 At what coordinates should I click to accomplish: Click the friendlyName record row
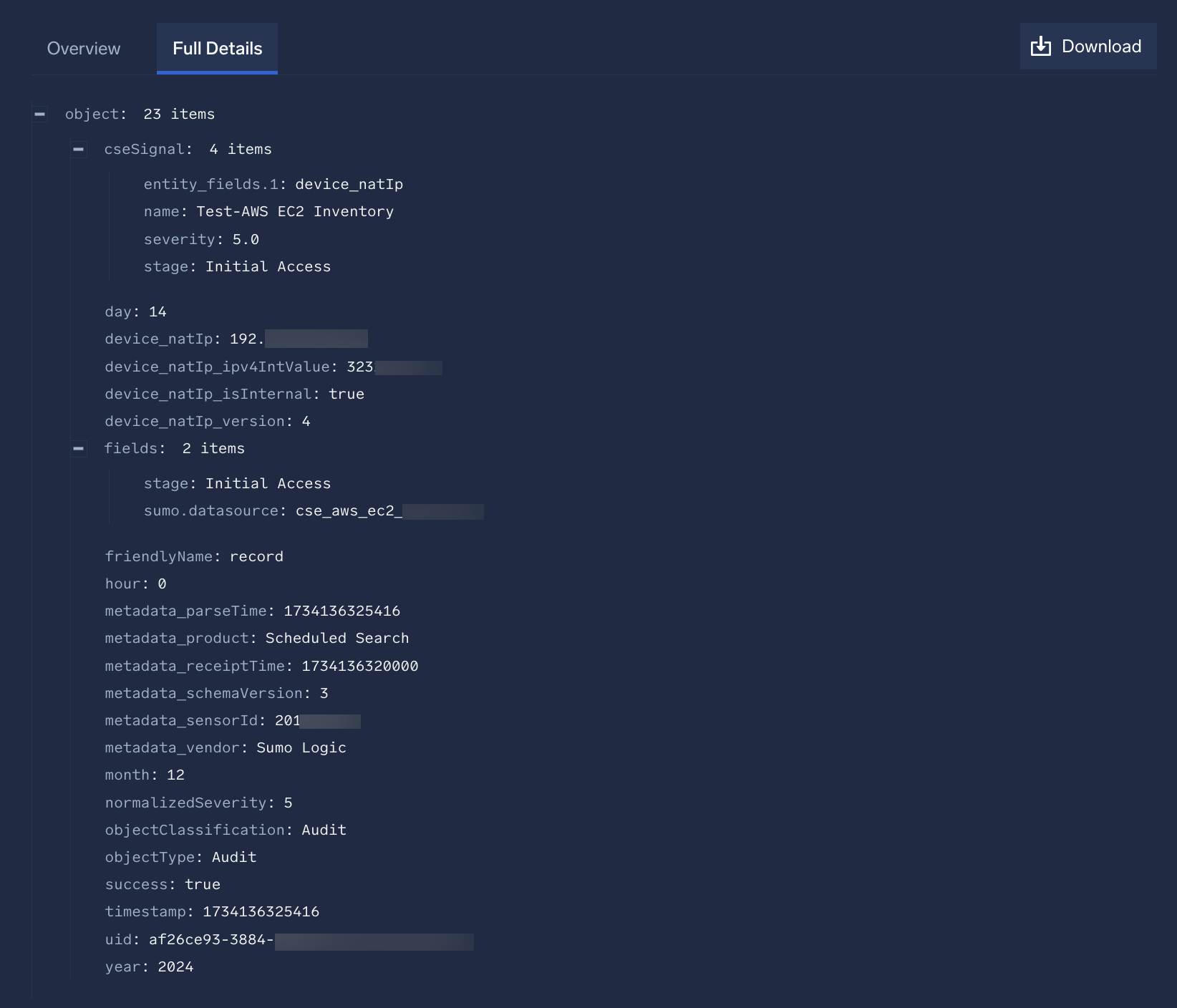194,557
